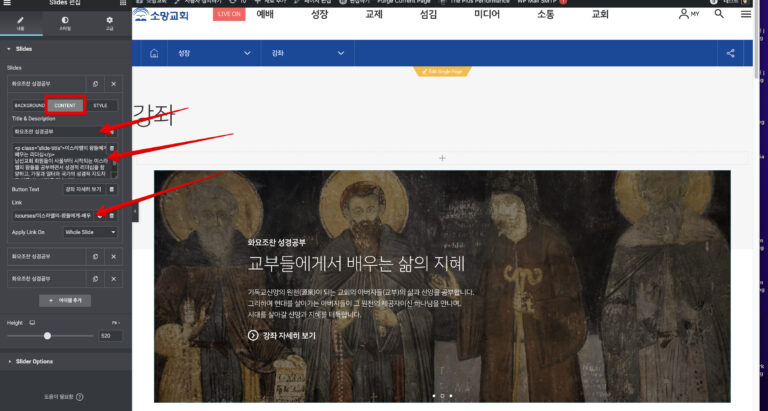
Task: Duplicate the second slide item
Action: pyautogui.click(x=96, y=256)
